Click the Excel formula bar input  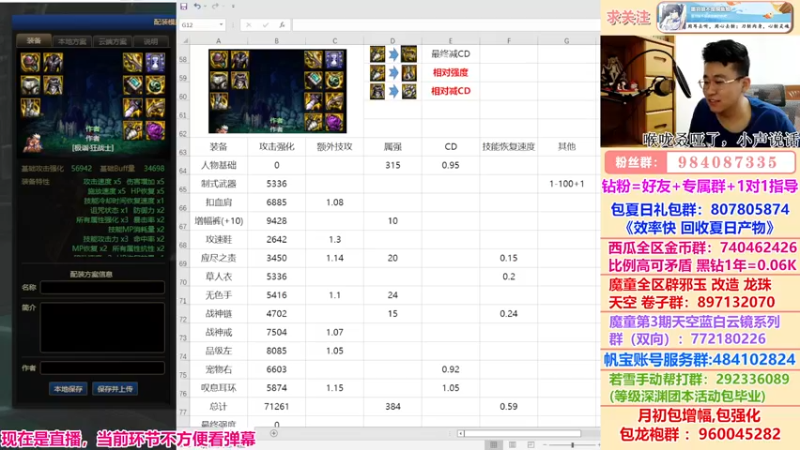pos(446,24)
